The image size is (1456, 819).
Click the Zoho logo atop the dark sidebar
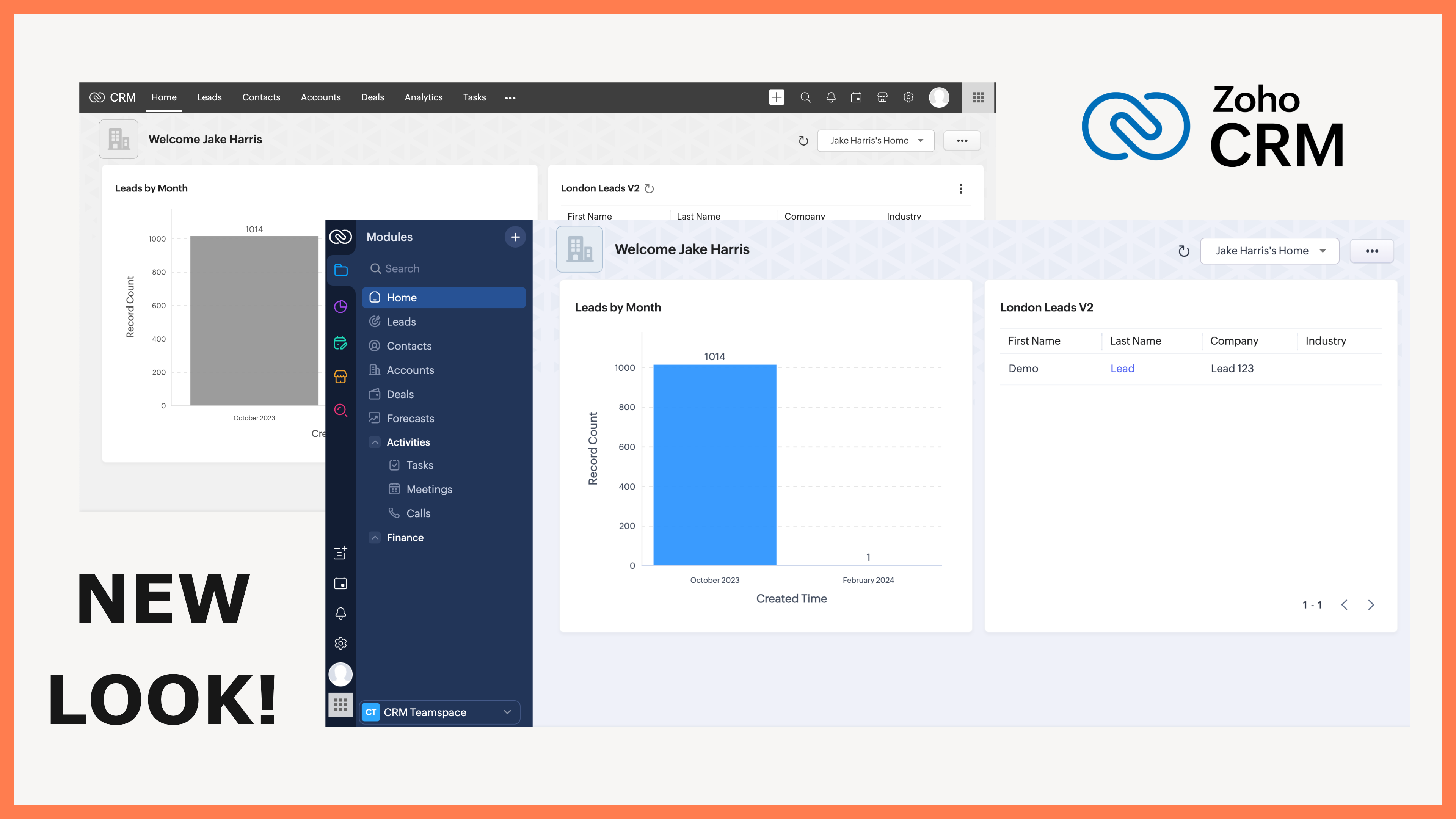pos(340,237)
